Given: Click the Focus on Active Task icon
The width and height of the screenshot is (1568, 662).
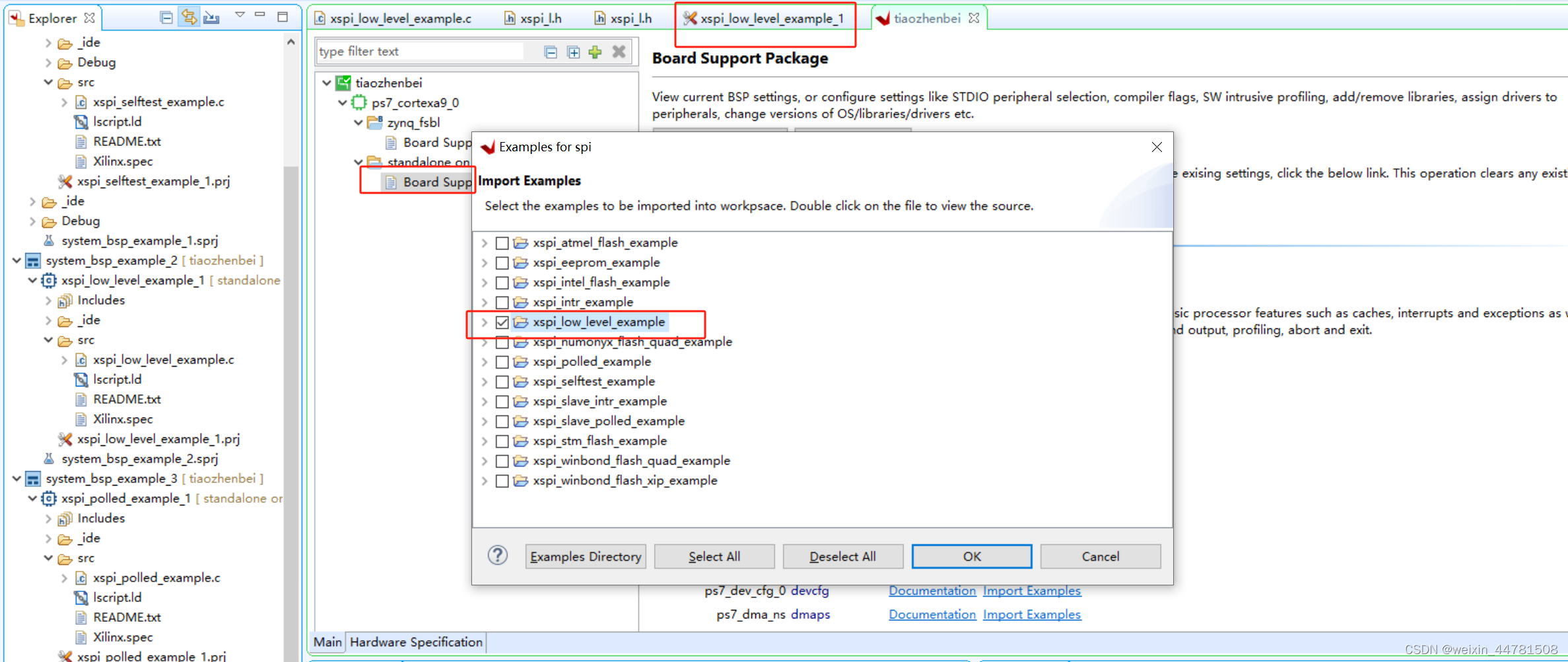Looking at the screenshot, I should (x=211, y=17).
